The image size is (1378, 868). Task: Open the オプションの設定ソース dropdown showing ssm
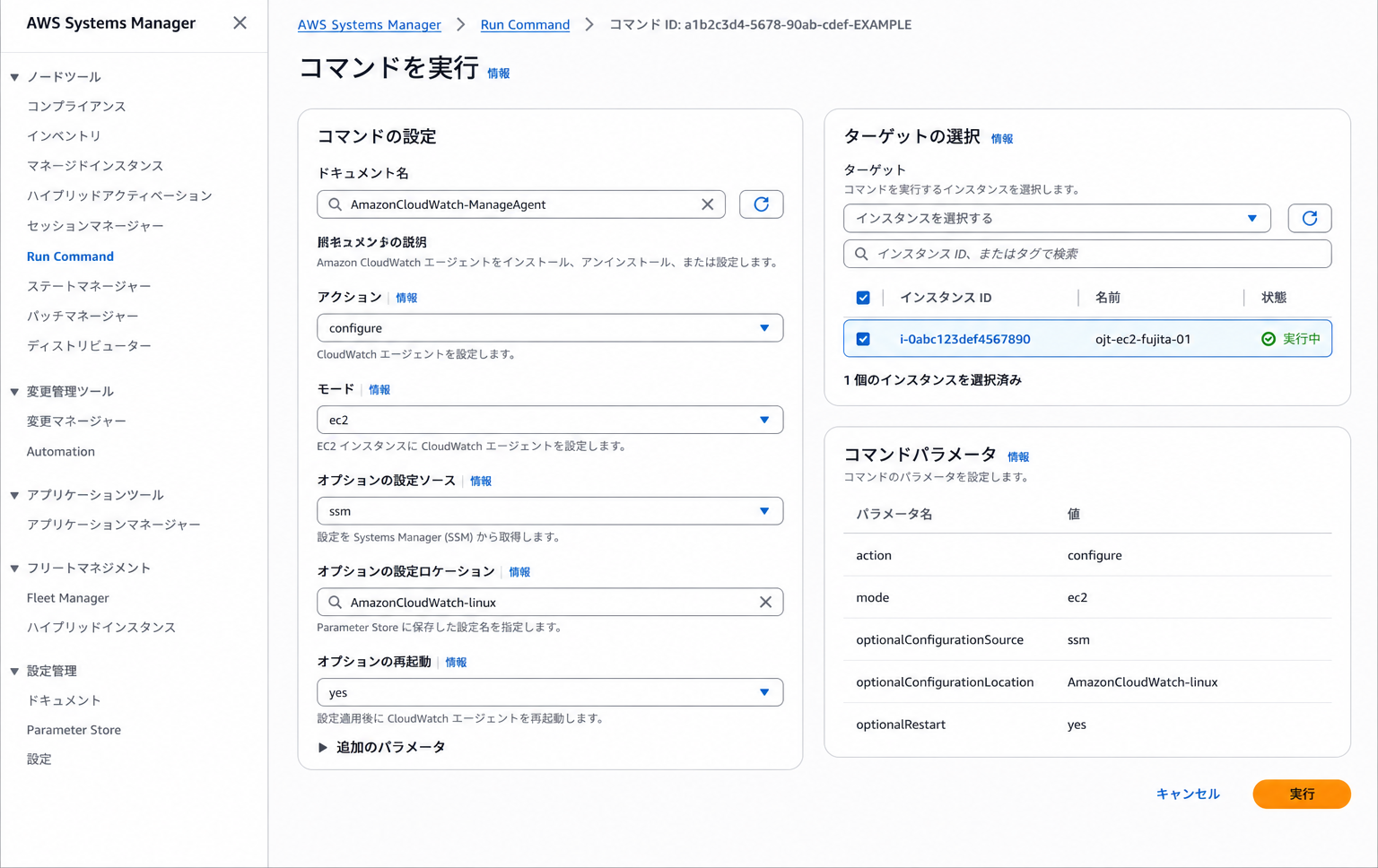550,511
